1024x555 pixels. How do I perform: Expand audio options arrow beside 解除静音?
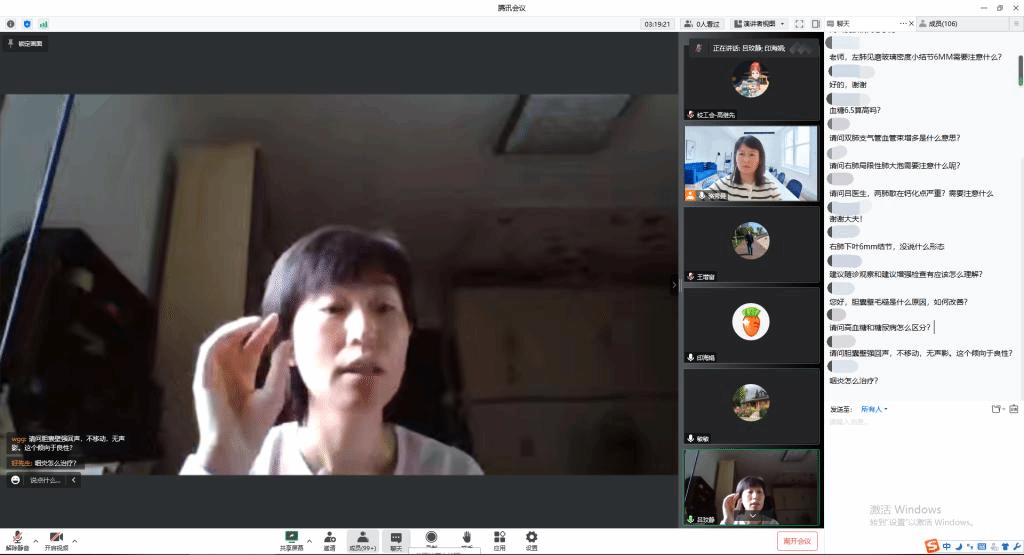pos(36,540)
